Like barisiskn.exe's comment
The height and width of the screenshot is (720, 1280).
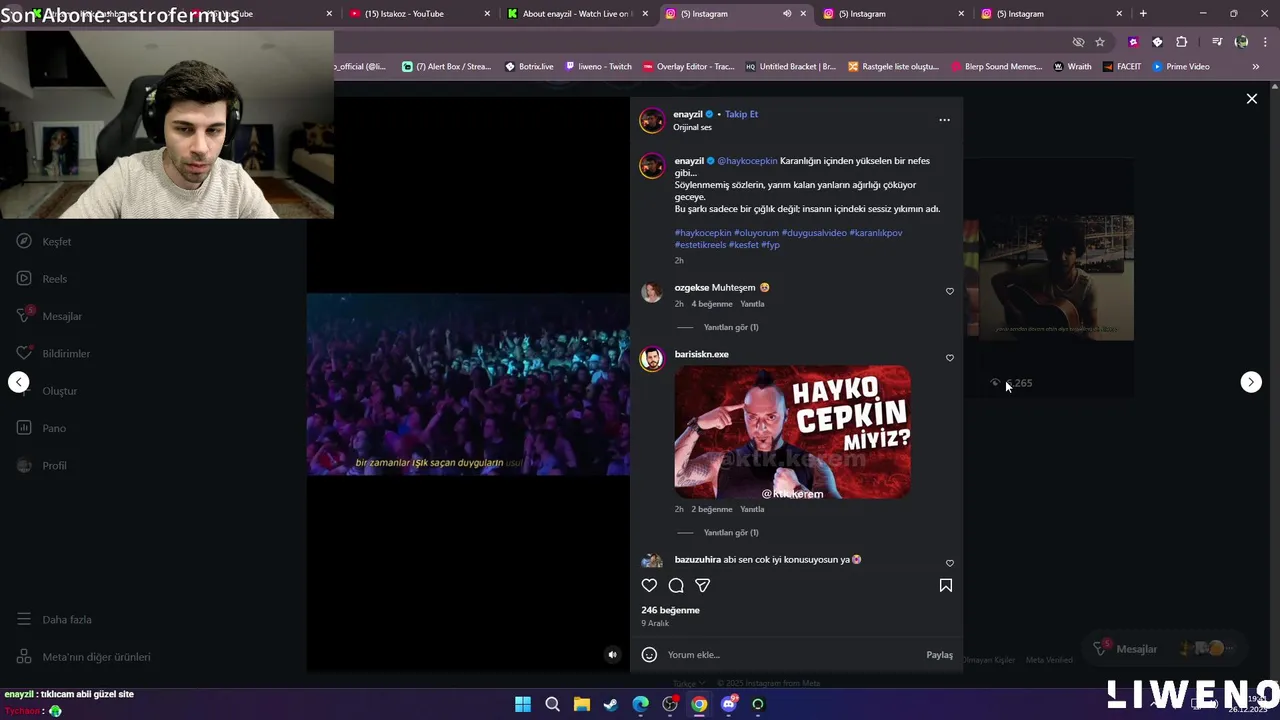[950, 358]
